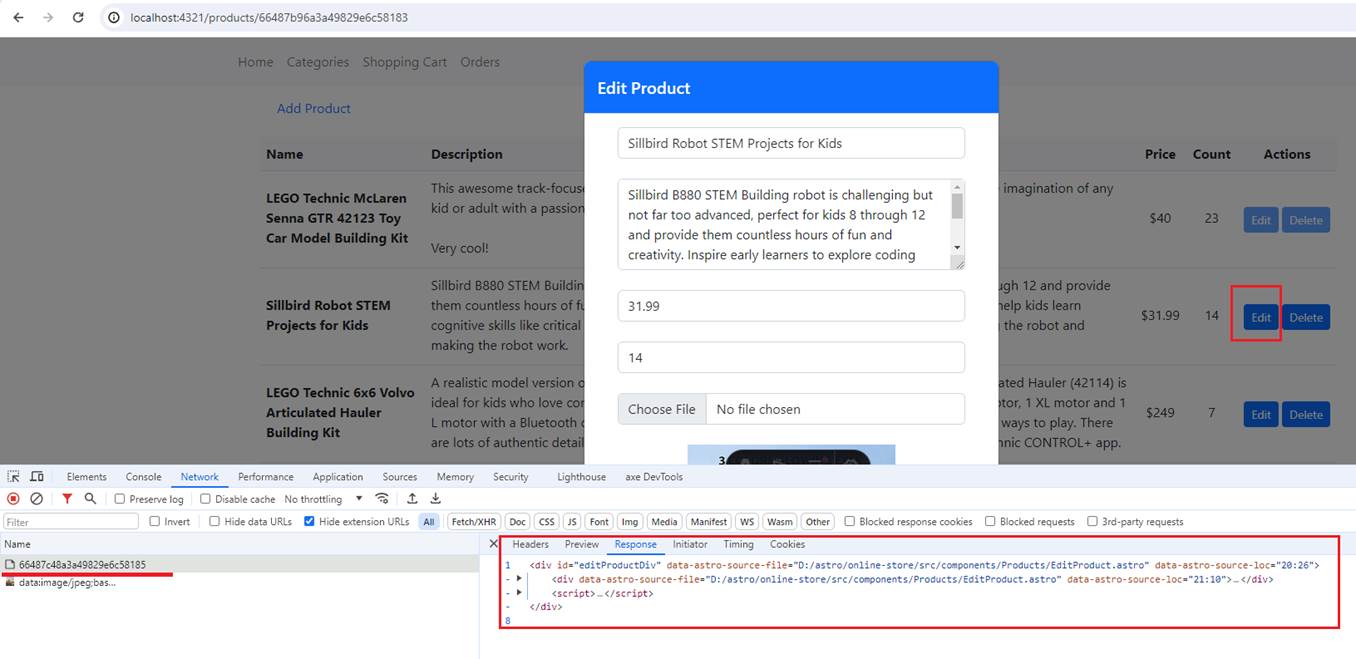Viewport: 1356px width, 659px height.
Task: Uncheck Hide extension URLs
Action: coord(309,521)
